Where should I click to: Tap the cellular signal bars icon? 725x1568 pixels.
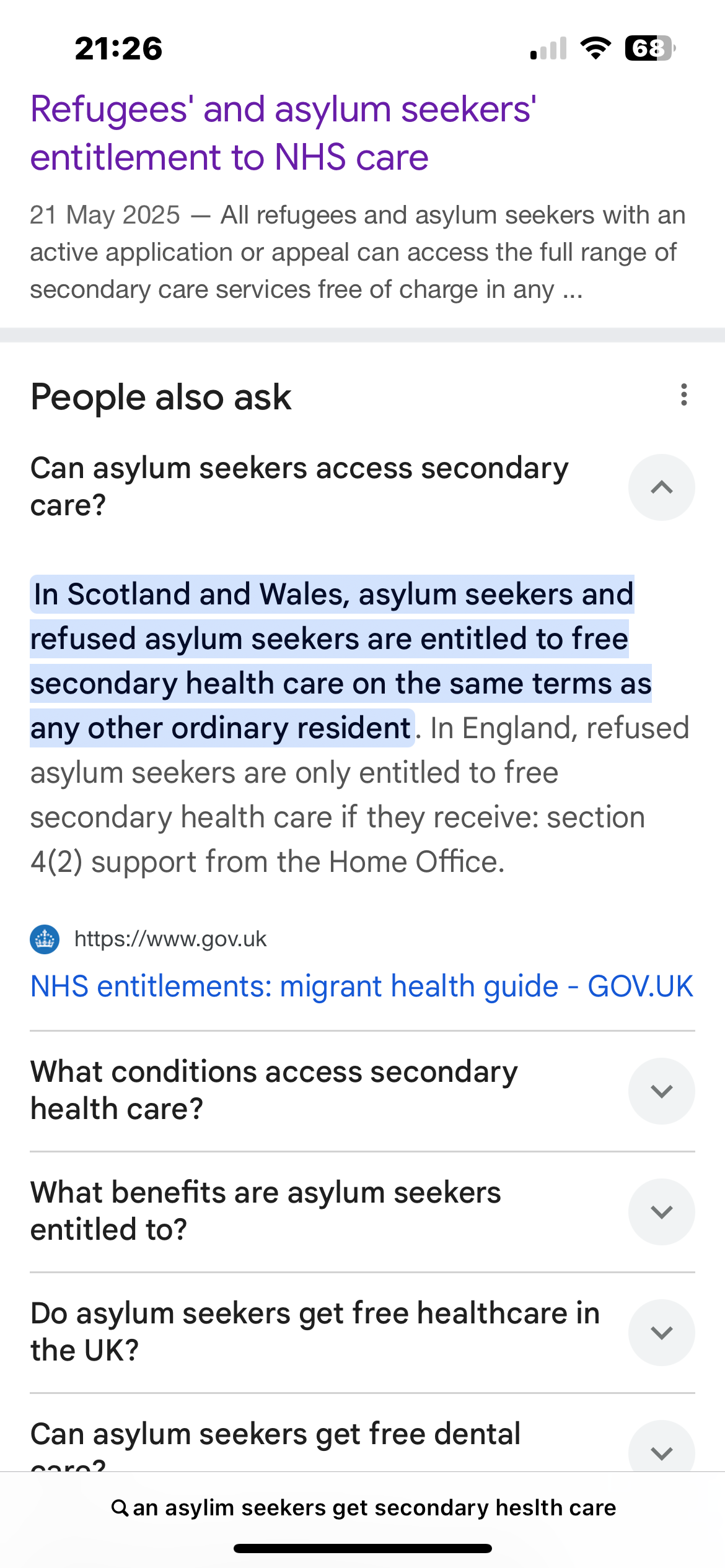(x=548, y=48)
